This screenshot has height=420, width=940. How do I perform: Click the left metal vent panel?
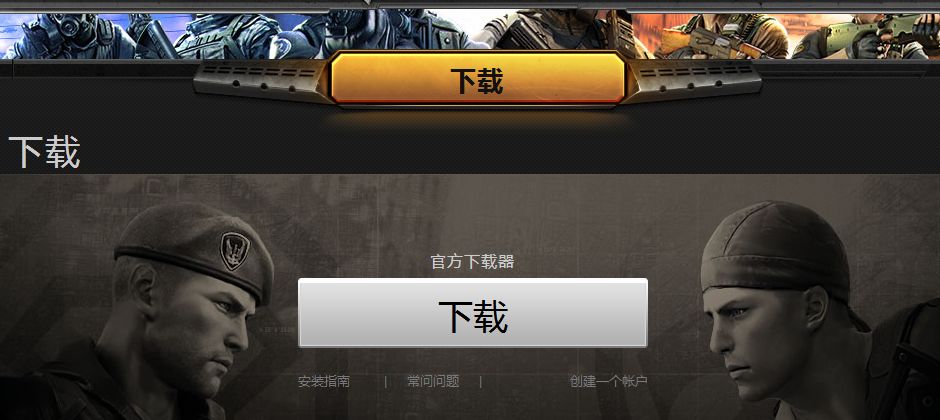[263, 80]
